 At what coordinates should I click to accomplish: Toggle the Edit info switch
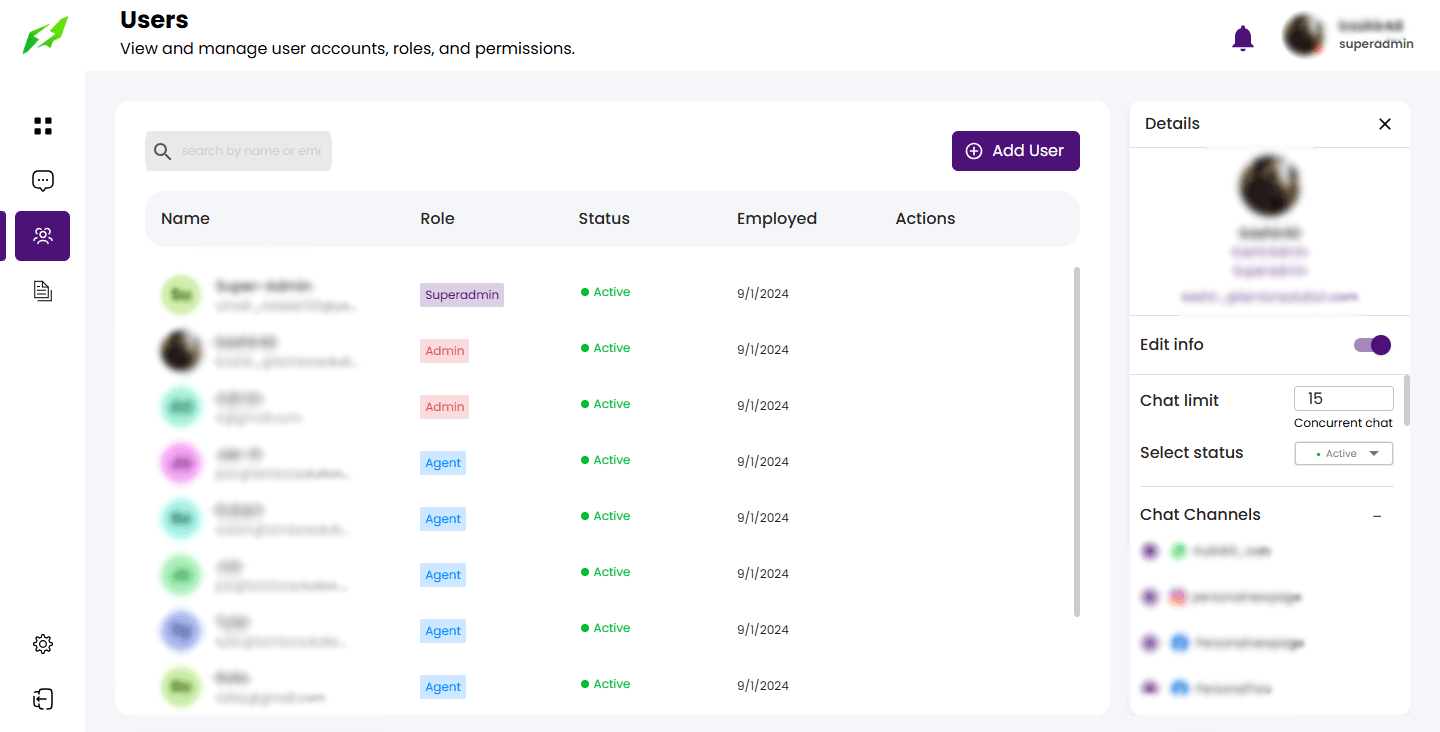[1372, 345]
